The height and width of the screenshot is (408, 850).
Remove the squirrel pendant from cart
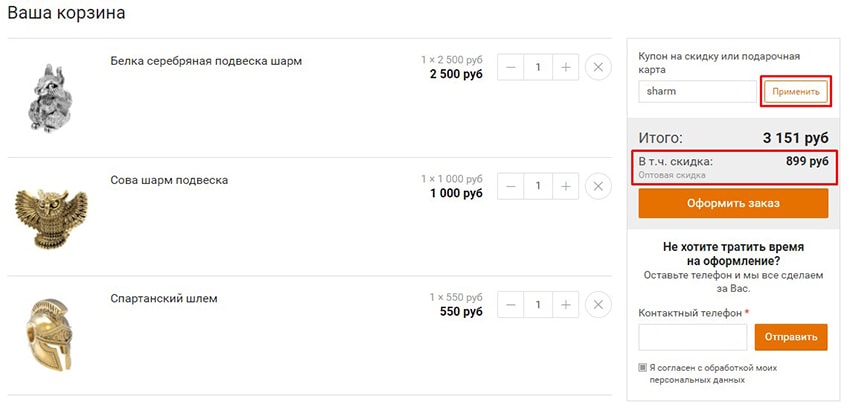click(597, 68)
